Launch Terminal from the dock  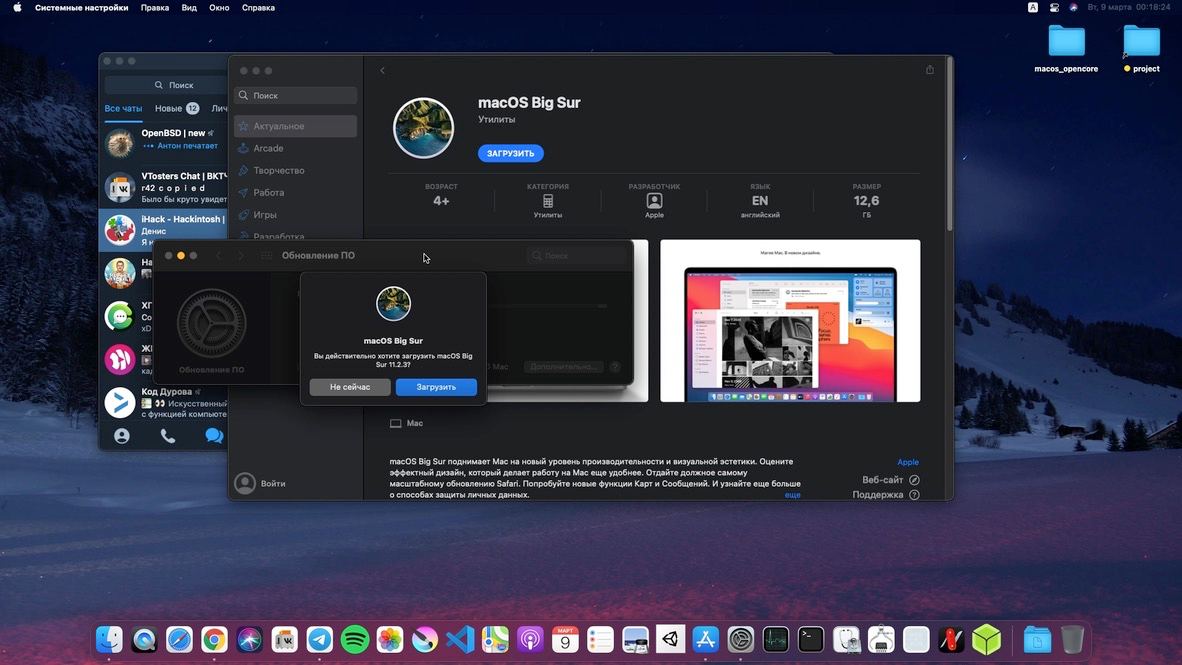pyautogui.click(x=810, y=640)
